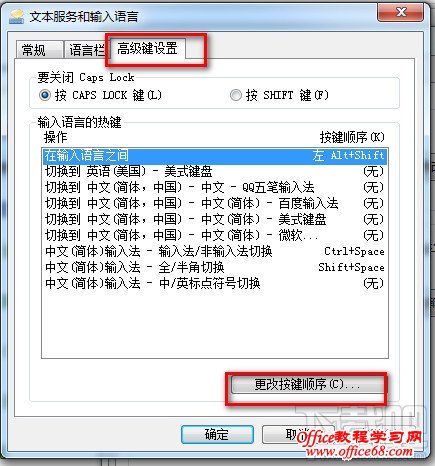Image resolution: width=435 pixels, height=466 pixels.
Task: Select the 微软 input method entry
Action: pos(215,236)
